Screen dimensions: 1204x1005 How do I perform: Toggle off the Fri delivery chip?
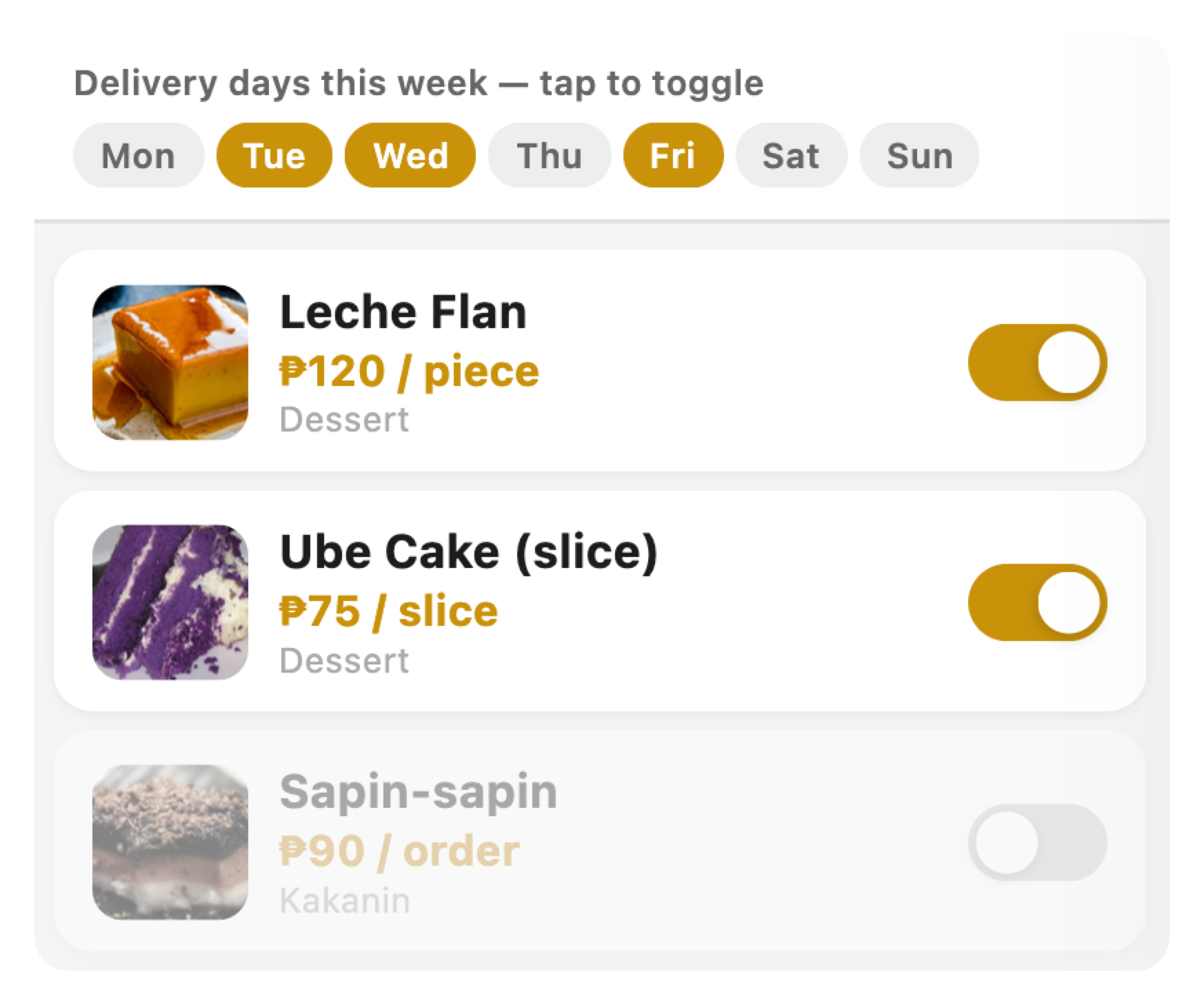[674, 156]
